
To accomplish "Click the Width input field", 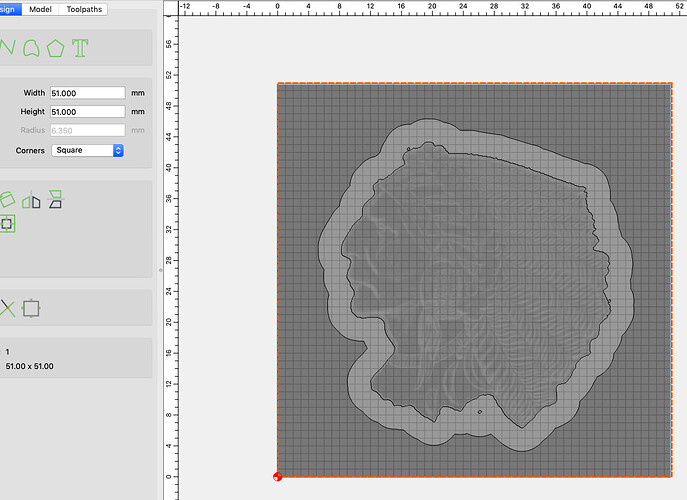I will [87, 93].
